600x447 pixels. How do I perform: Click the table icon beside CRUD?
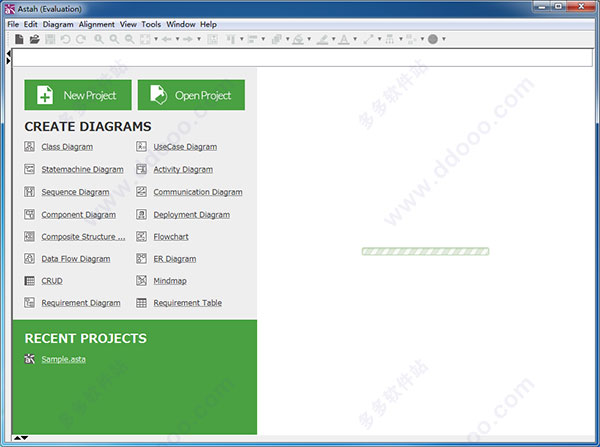tap(29, 281)
